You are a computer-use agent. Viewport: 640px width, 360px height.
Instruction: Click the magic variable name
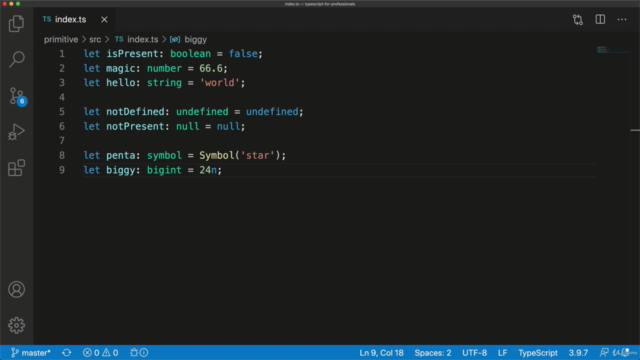click(120, 69)
